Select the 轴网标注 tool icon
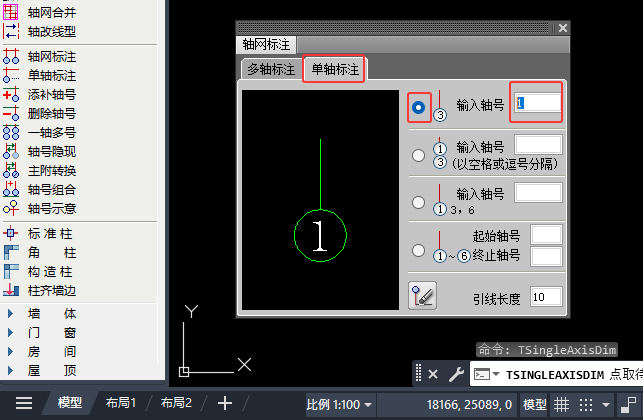 [x=11, y=56]
